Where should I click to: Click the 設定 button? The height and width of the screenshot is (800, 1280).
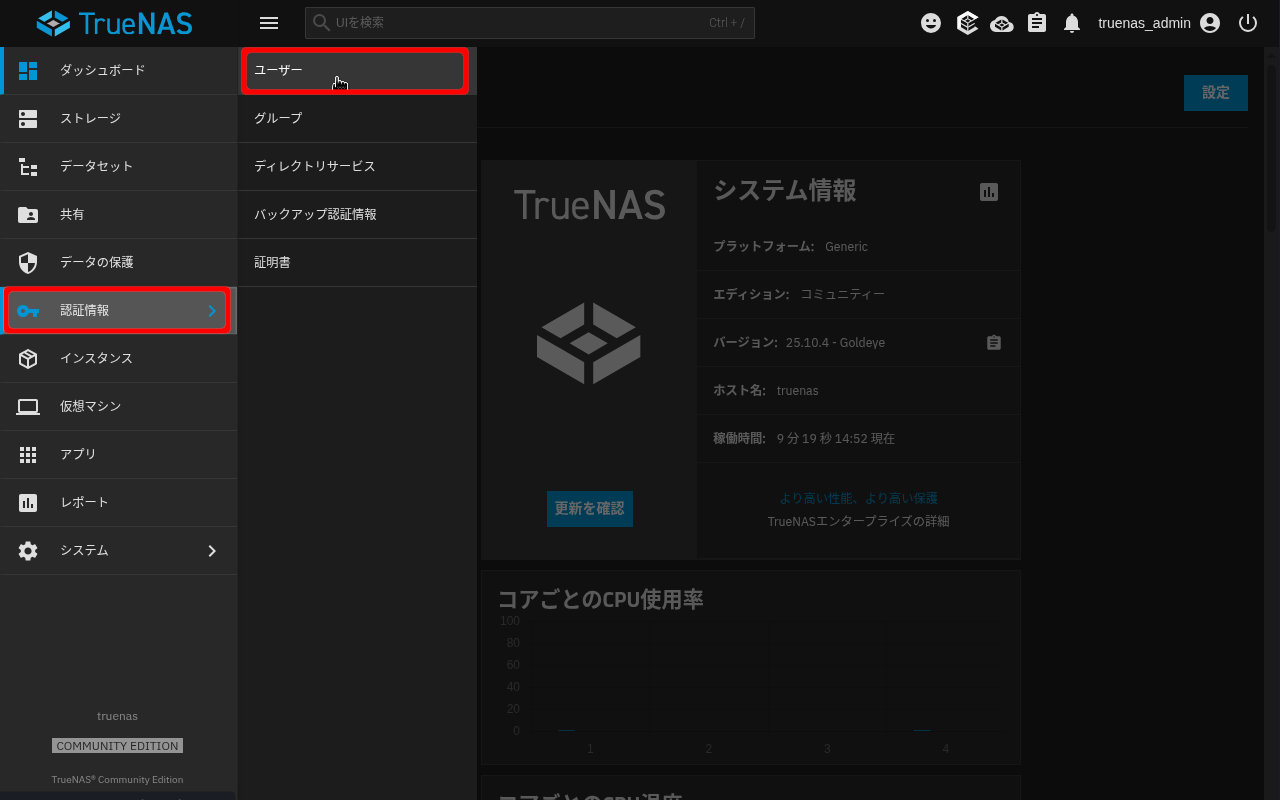(x=1216, y=92)
